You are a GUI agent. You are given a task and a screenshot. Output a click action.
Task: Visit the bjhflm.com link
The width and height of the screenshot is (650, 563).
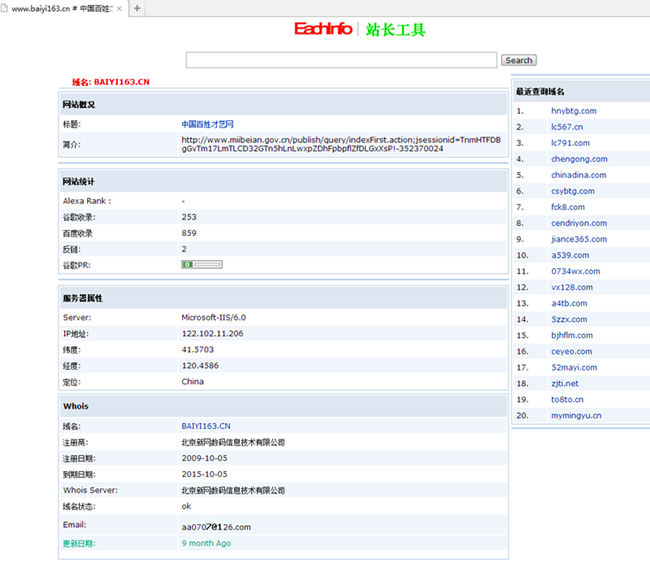[571, 335]
